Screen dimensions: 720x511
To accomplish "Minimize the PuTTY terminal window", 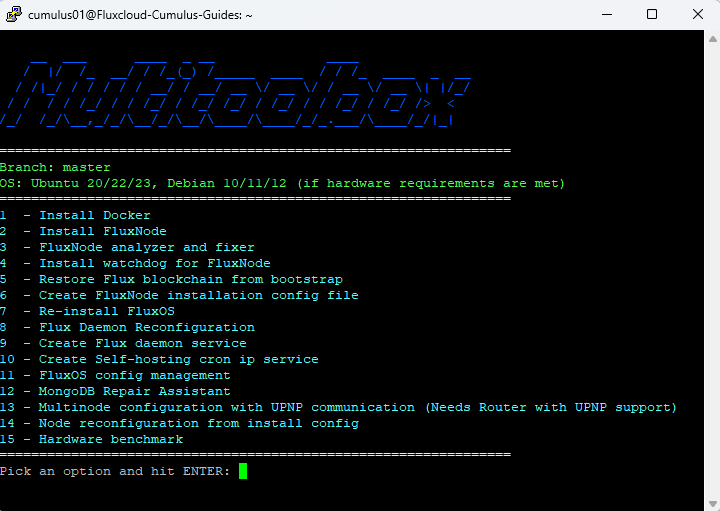I will (x=606, y=15).
